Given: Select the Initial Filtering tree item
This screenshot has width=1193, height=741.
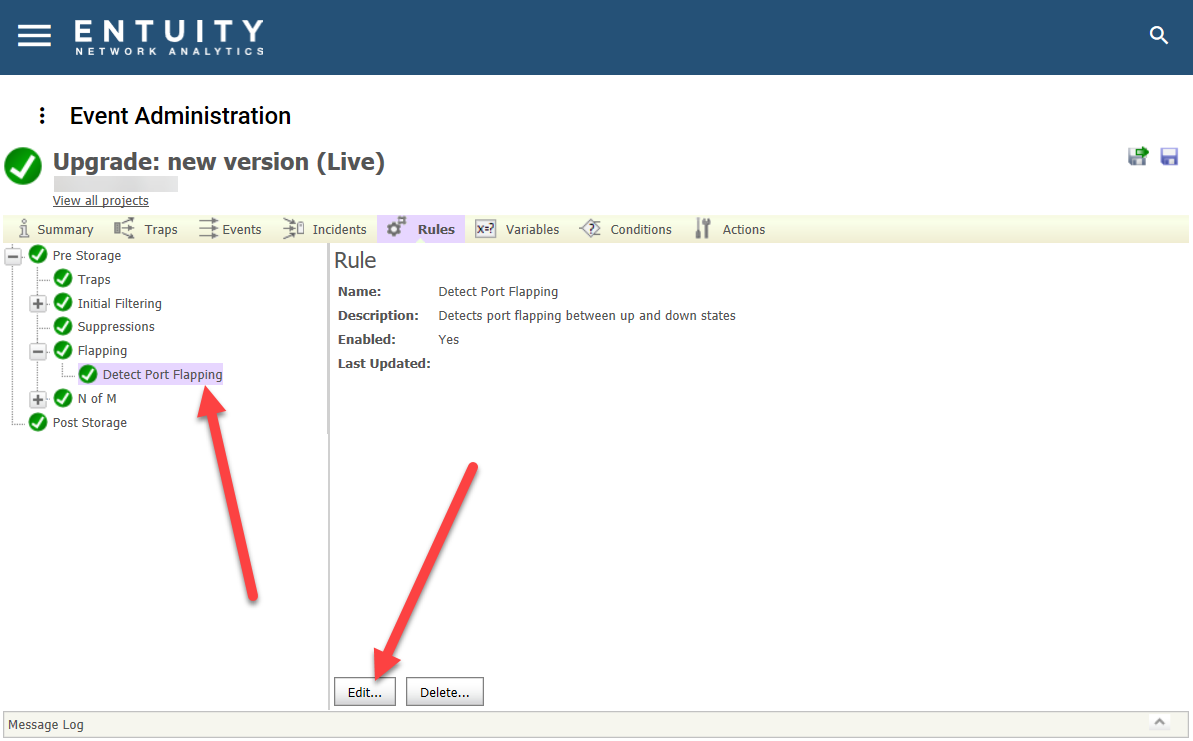Looking at the screenshot, I should click(119, 303).
